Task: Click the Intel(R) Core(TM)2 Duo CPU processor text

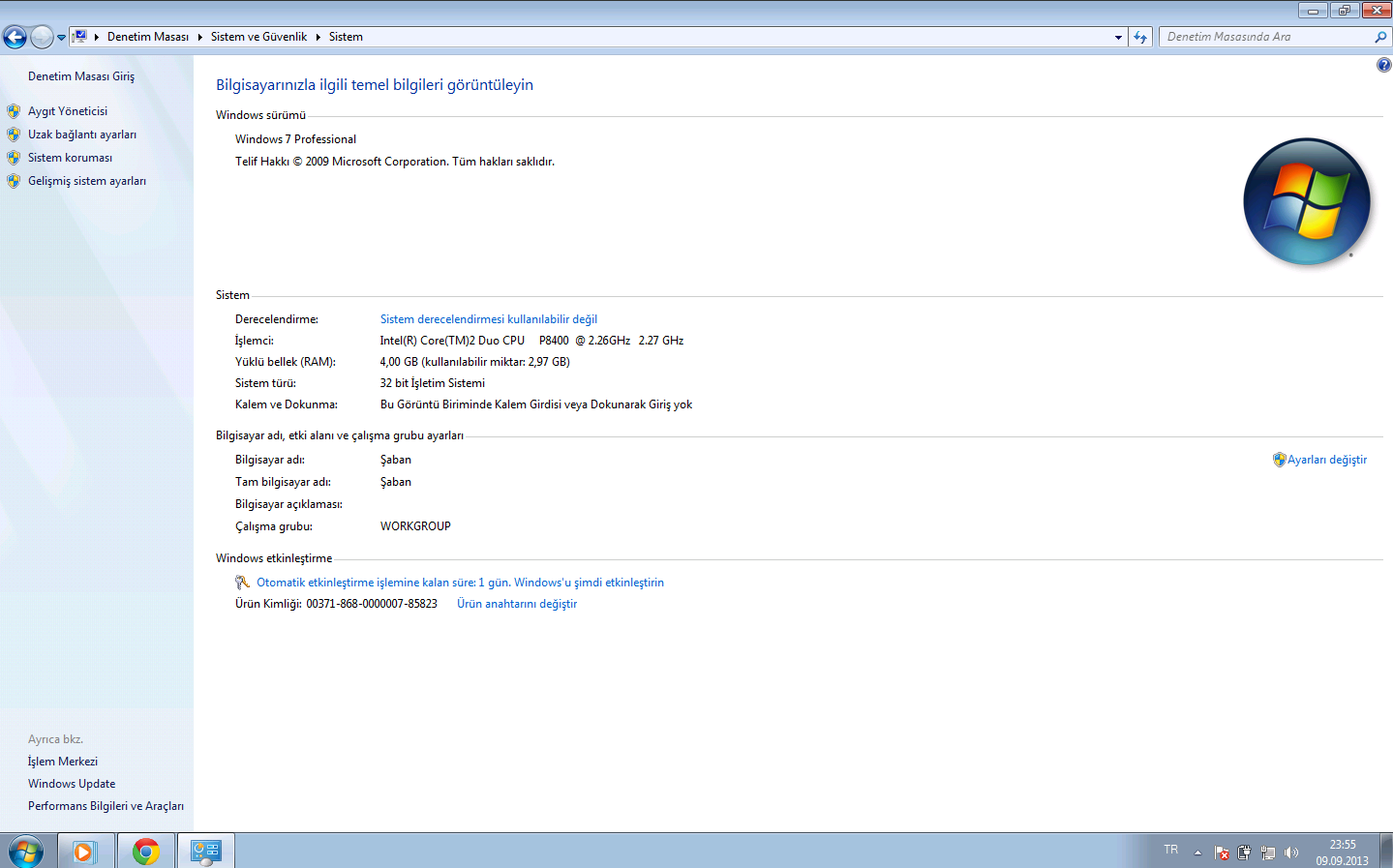Action: pyautogui.click(x=531, y=341)
